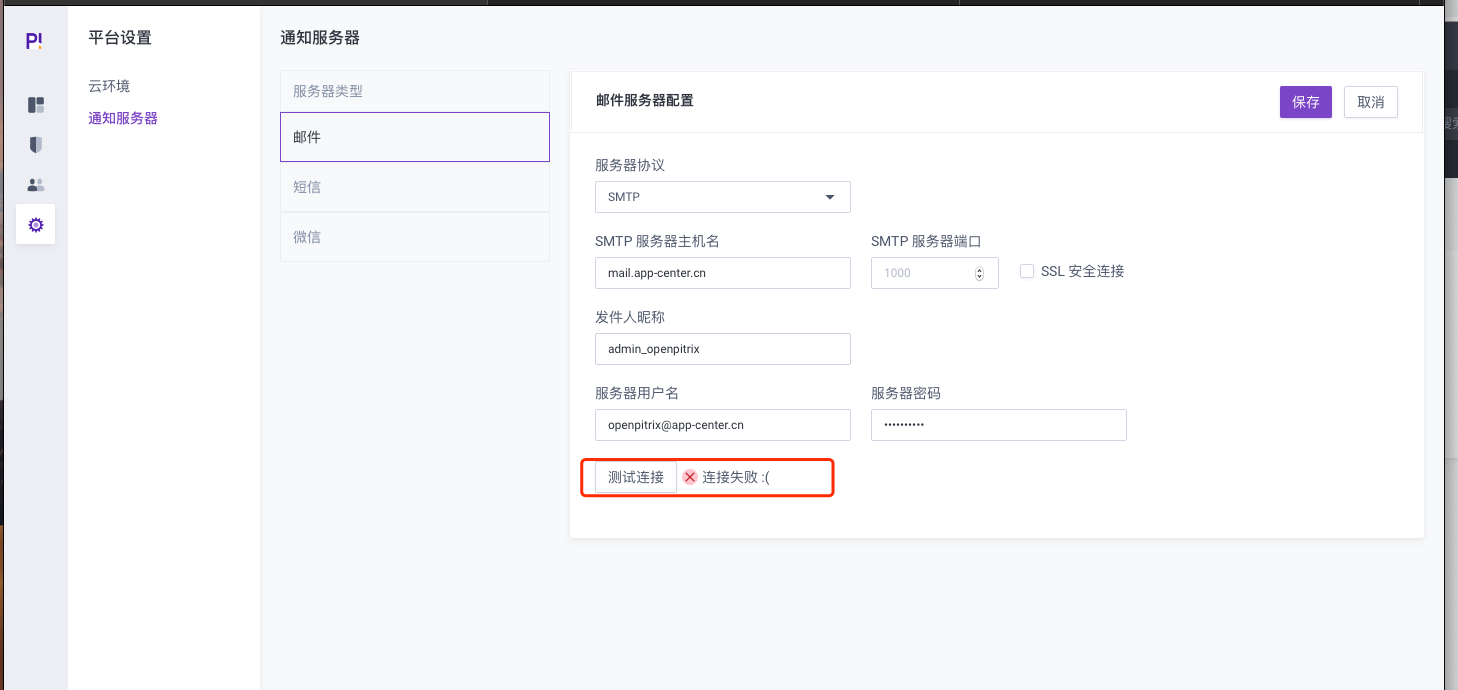The width and height of the screenshot is (1458, 690).
Task: Open the dashboard icon in sidebar
Action: click(x=36, y=105)
